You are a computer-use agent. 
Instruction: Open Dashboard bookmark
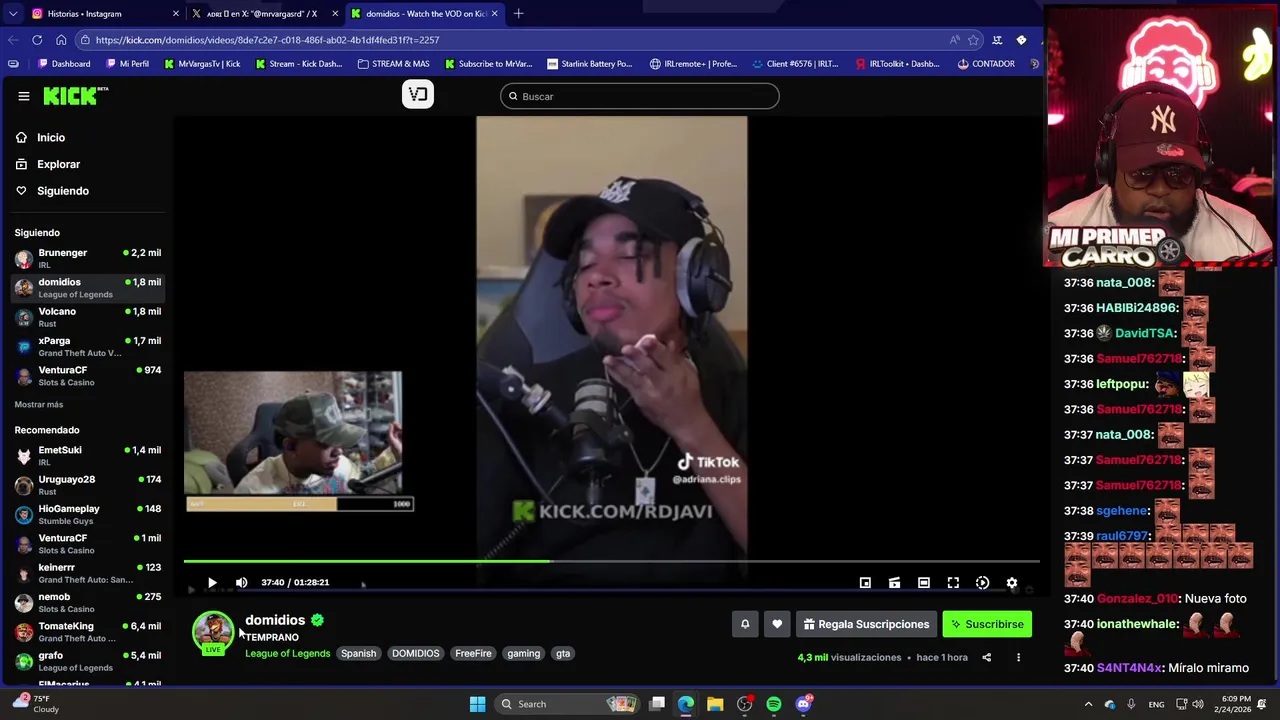[x=63, y=64]
